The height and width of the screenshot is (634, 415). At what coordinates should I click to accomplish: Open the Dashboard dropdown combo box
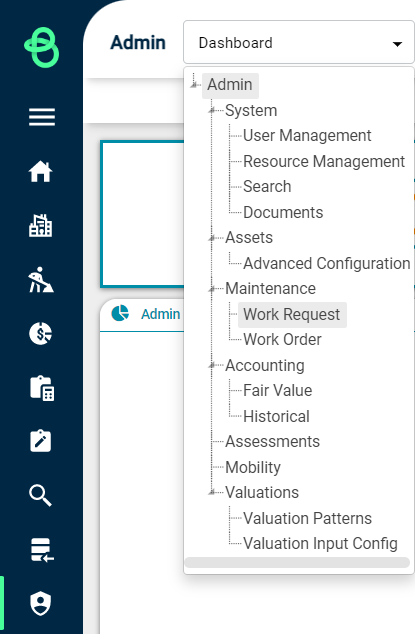(x=299, y=42)
